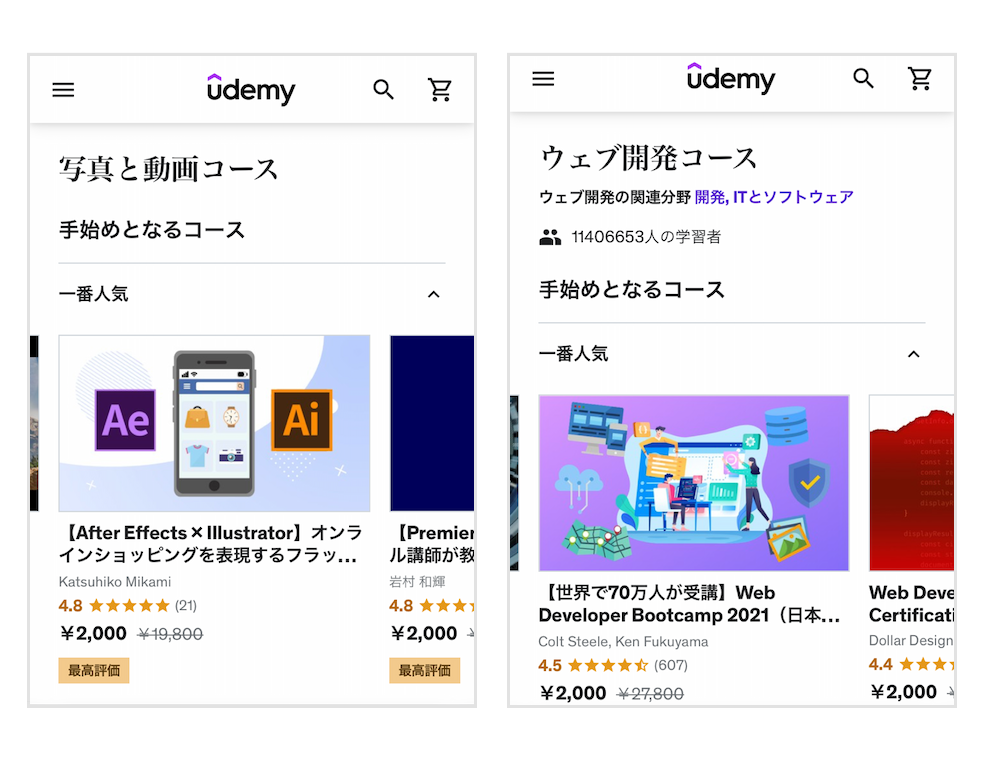Click ¥2,000 price on After Effects course
This screenshot has width=984, height=760.
click(93, 633)
